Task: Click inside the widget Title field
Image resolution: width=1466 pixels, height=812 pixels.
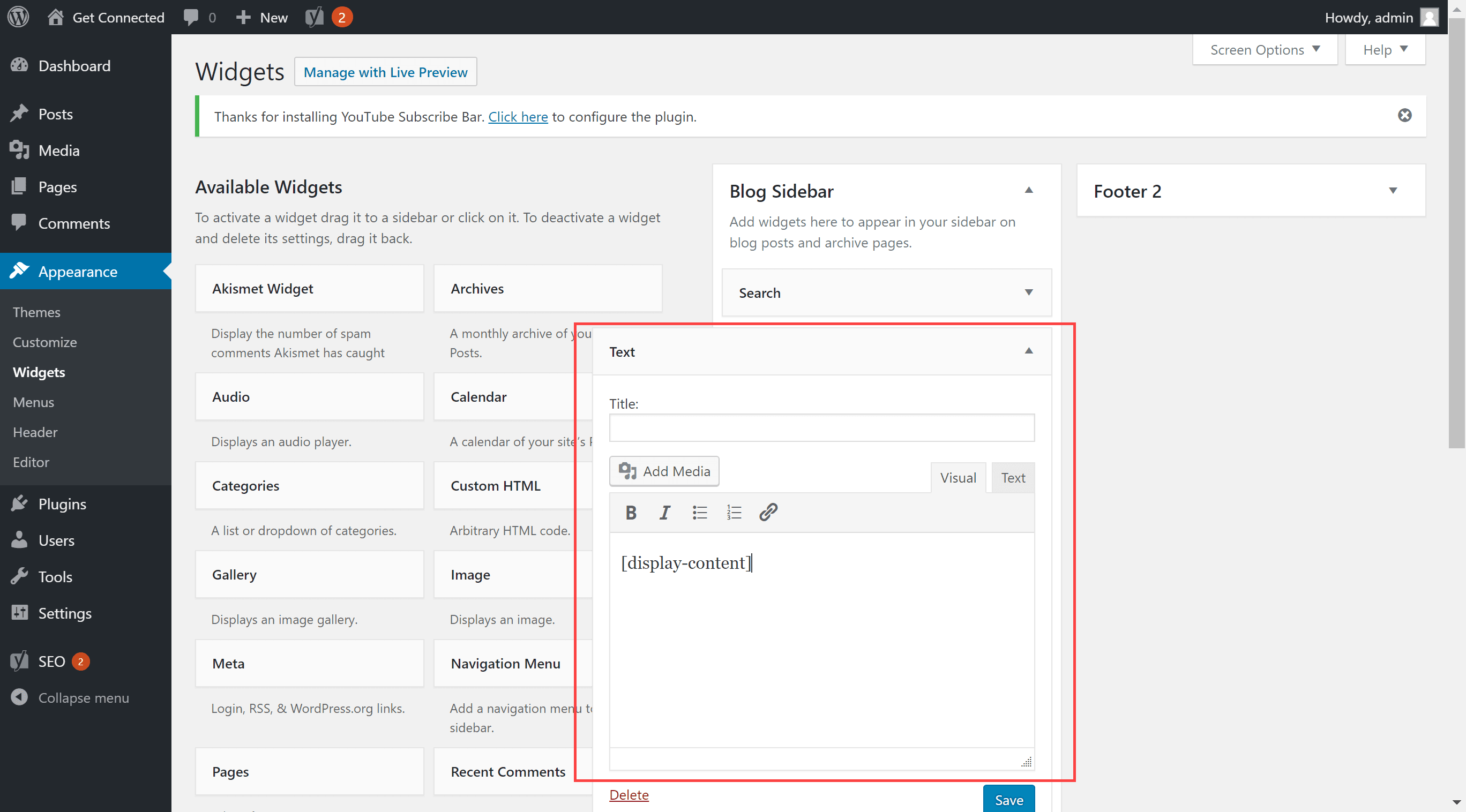Action: [821, 428]
